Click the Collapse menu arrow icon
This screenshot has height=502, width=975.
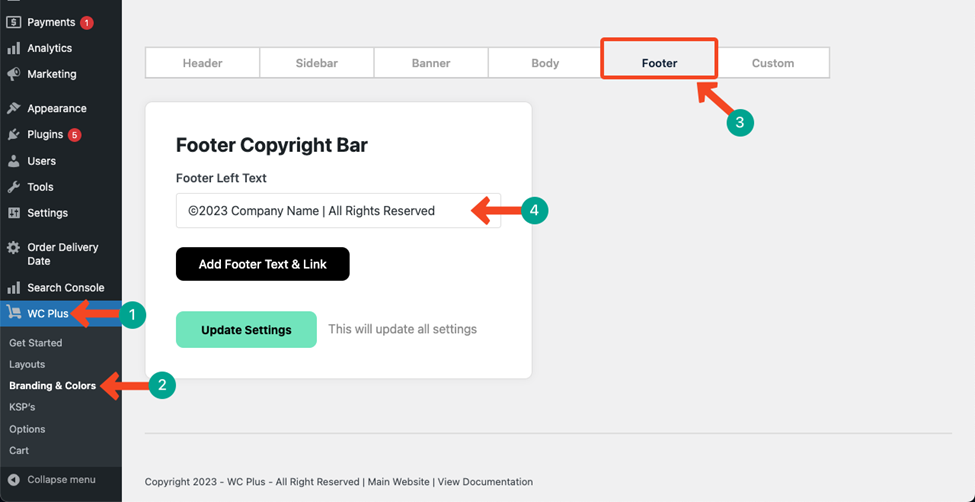click(x=14, y=480)
